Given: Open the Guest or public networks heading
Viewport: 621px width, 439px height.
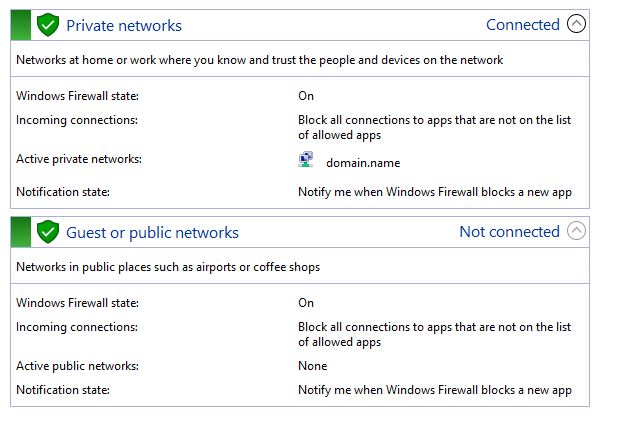Looking at the screenshot, I should [x=152, y=233].
